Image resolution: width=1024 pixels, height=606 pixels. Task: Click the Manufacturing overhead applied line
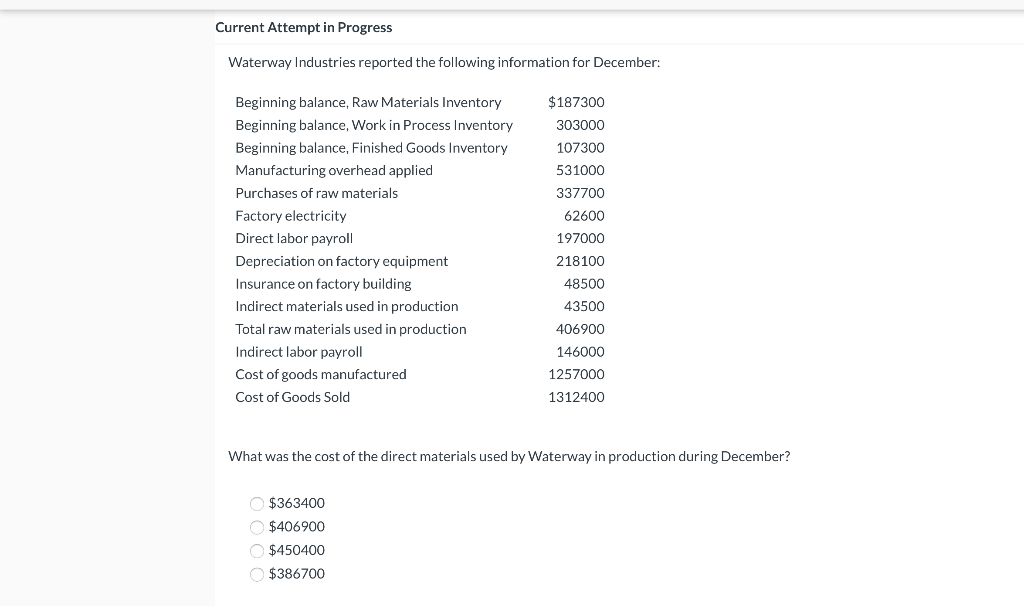click(334, 170)
